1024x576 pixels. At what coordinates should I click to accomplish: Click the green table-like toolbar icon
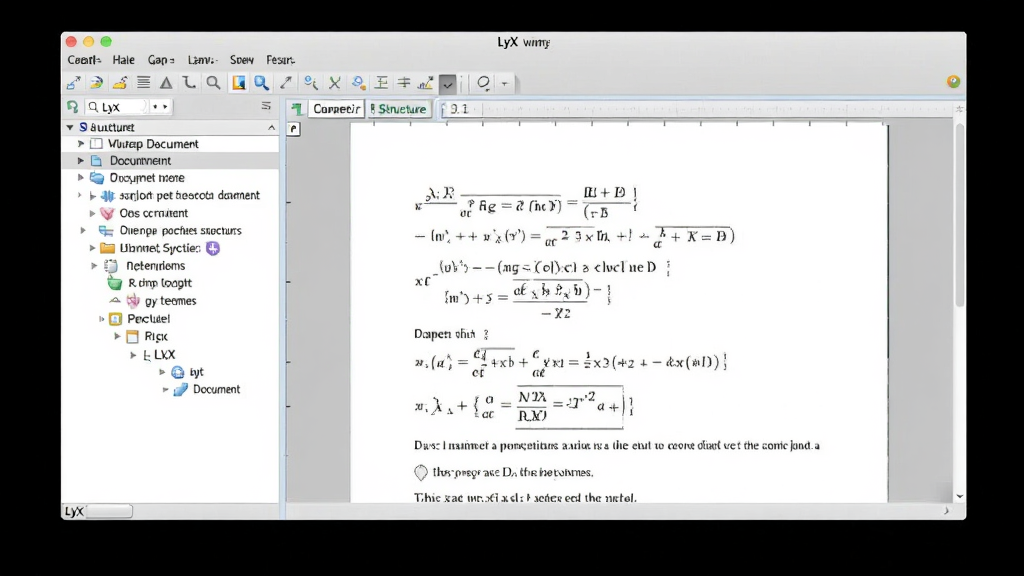381,83
